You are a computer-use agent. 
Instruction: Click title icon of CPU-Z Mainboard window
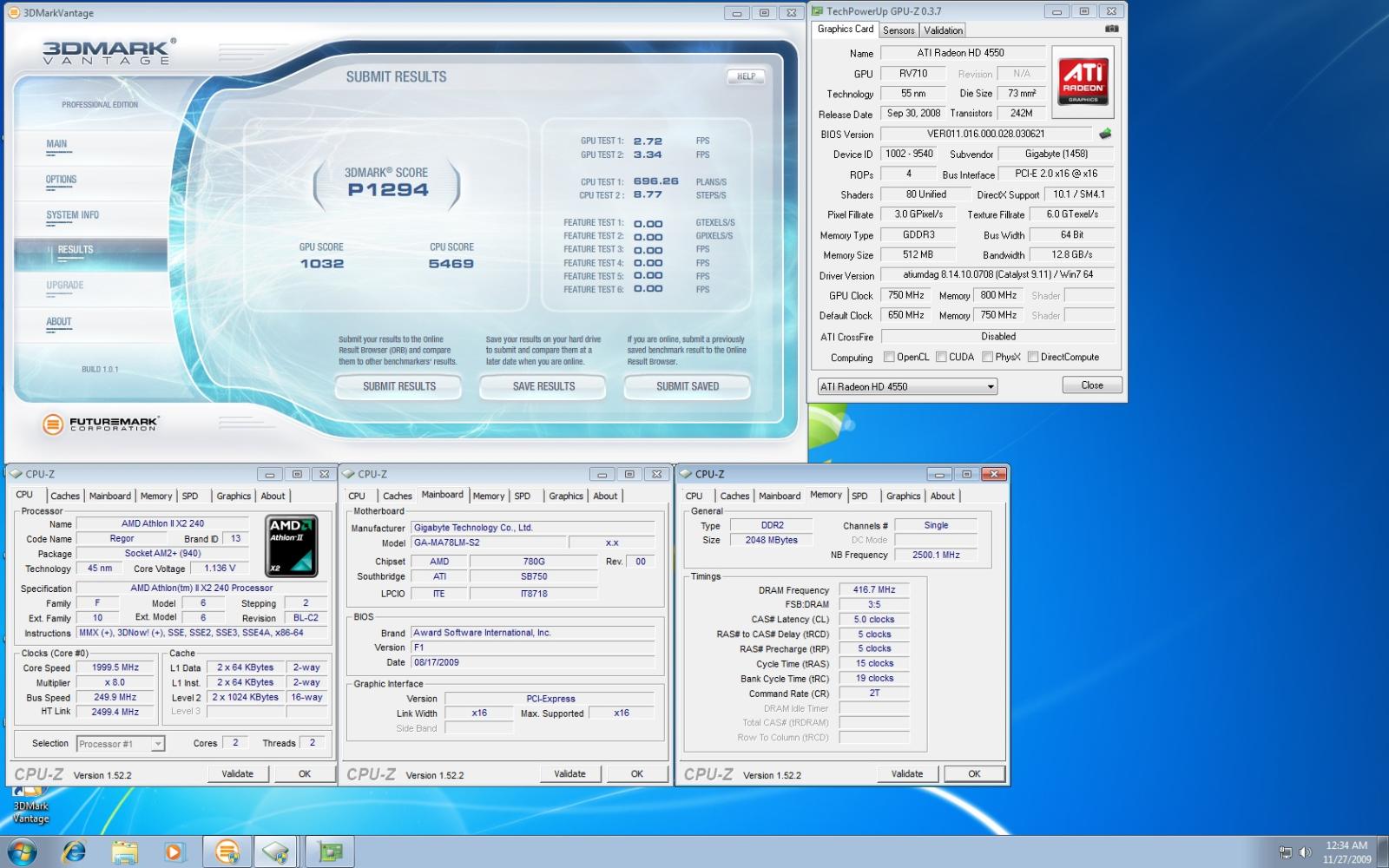click(348, 474)
